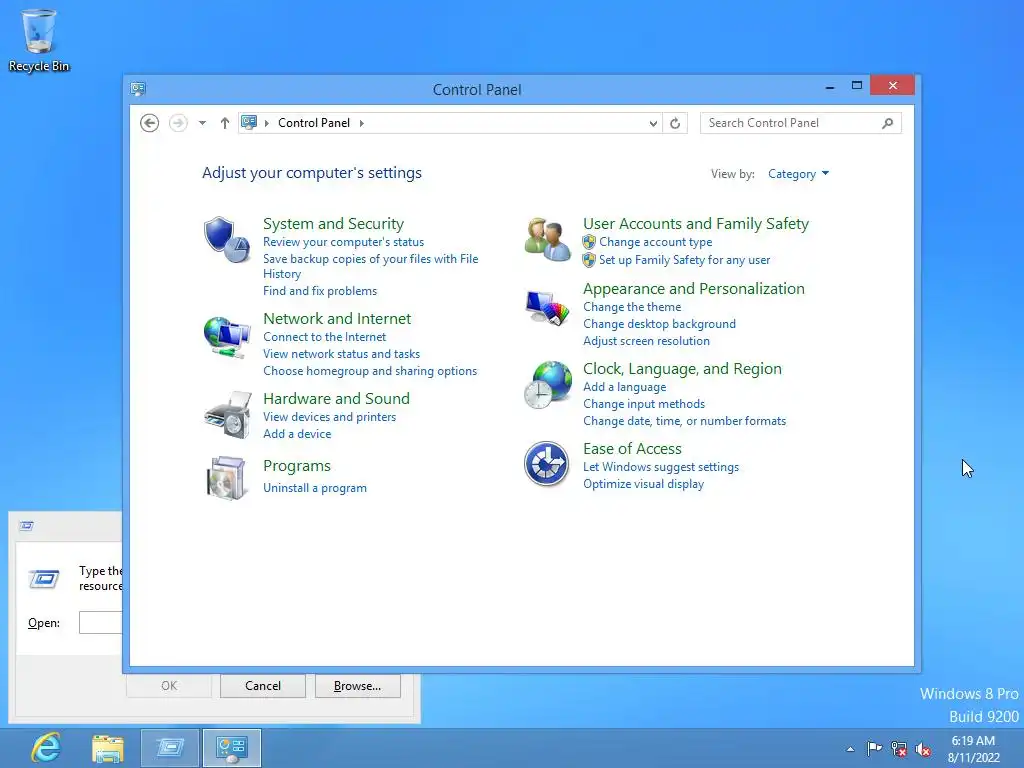The width and height of the screenshot is (1024, 768).
Task: Open the Programs heading link
Action: coord(296,466)
